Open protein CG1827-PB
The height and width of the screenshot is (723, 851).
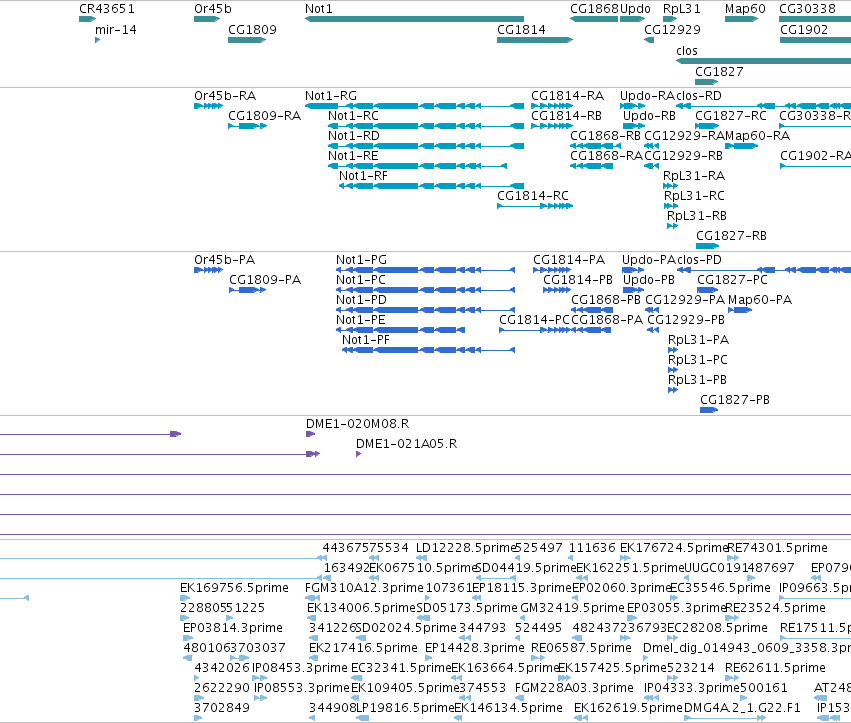point(709,410)
